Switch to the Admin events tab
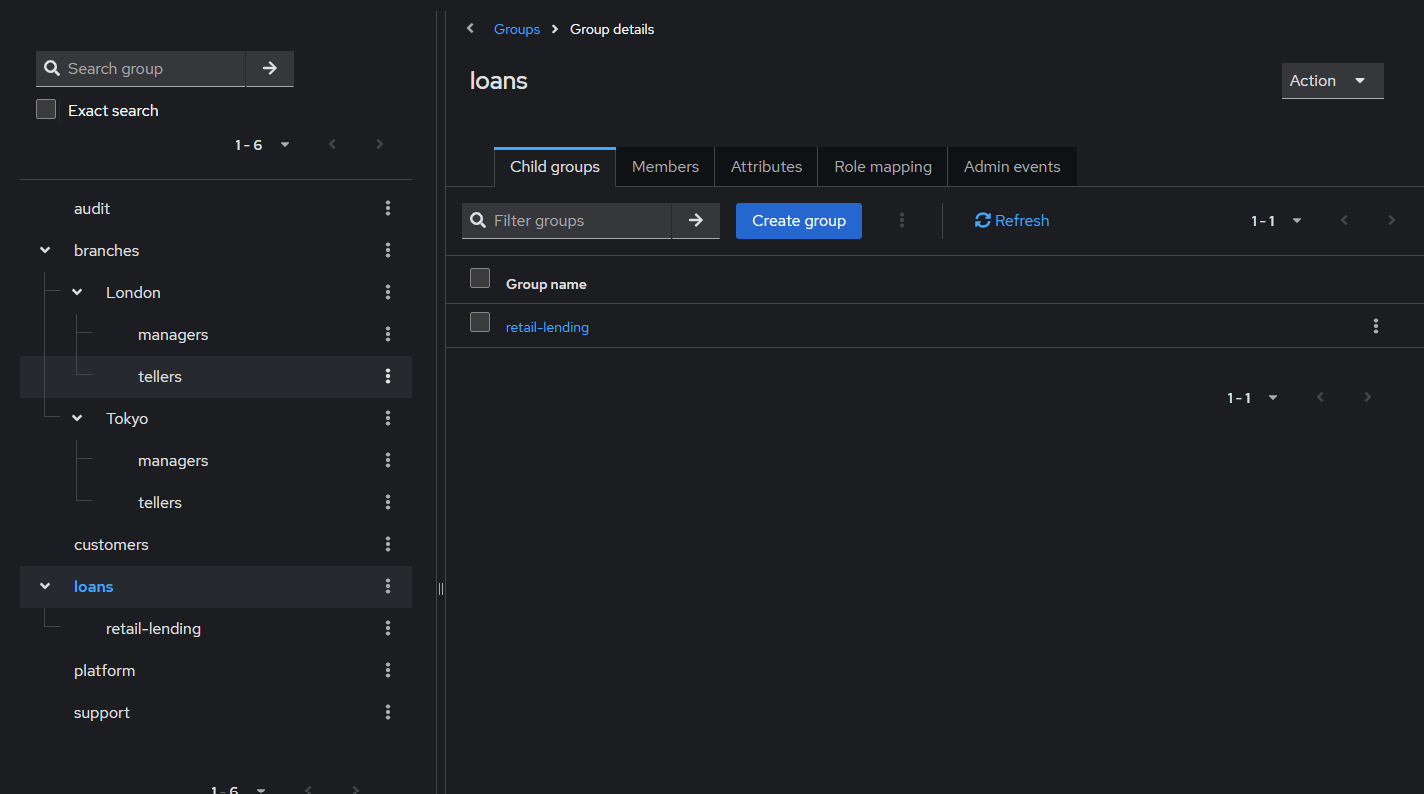Image resolution: width=1424 pixels, height=794 pixels. (1012, 167)
